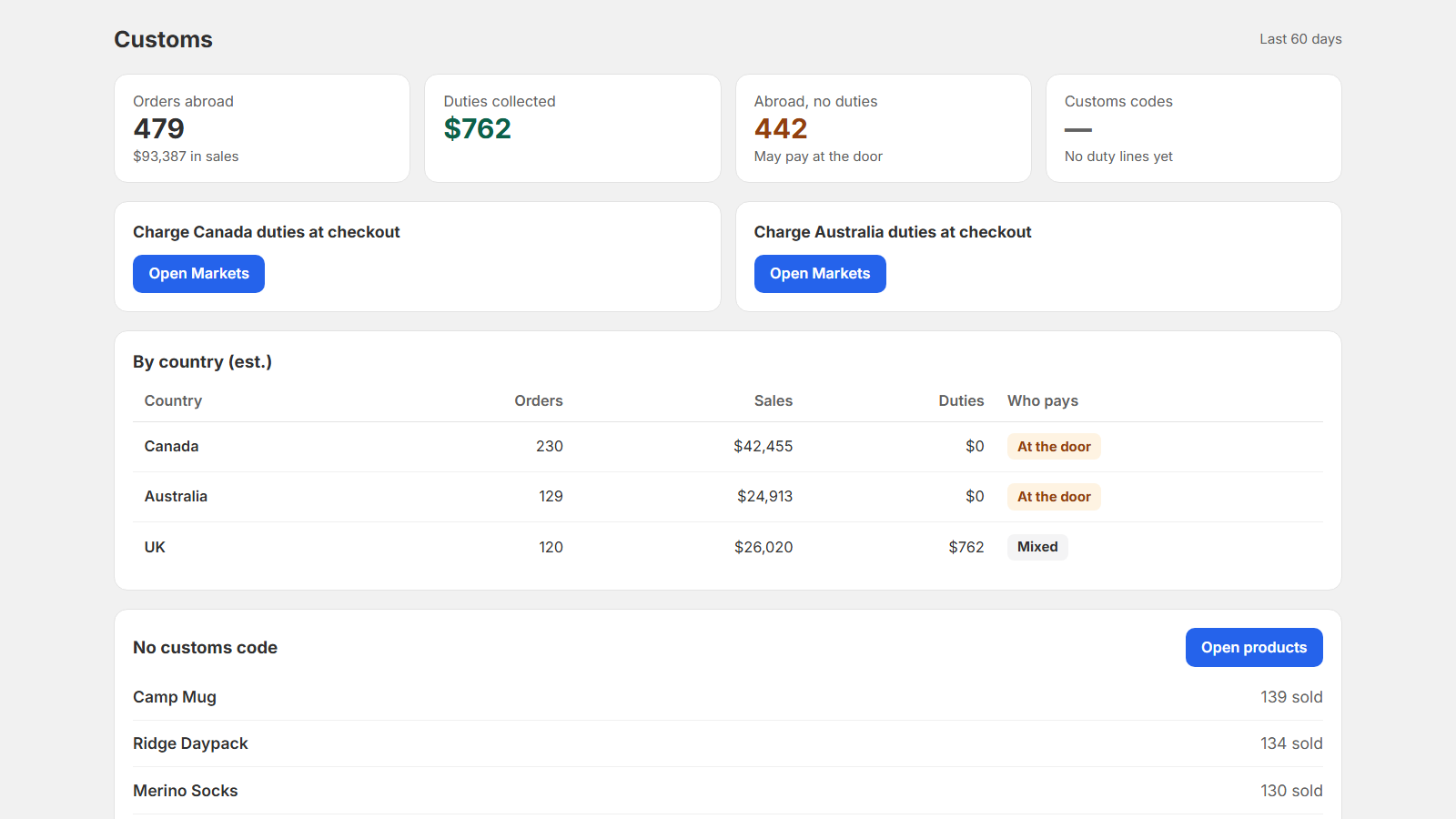Image resolution: width=1456 pixels, height=819 pixels.
Task: Select the Abroad, no duties 442 figure
Action: [781, 128]
